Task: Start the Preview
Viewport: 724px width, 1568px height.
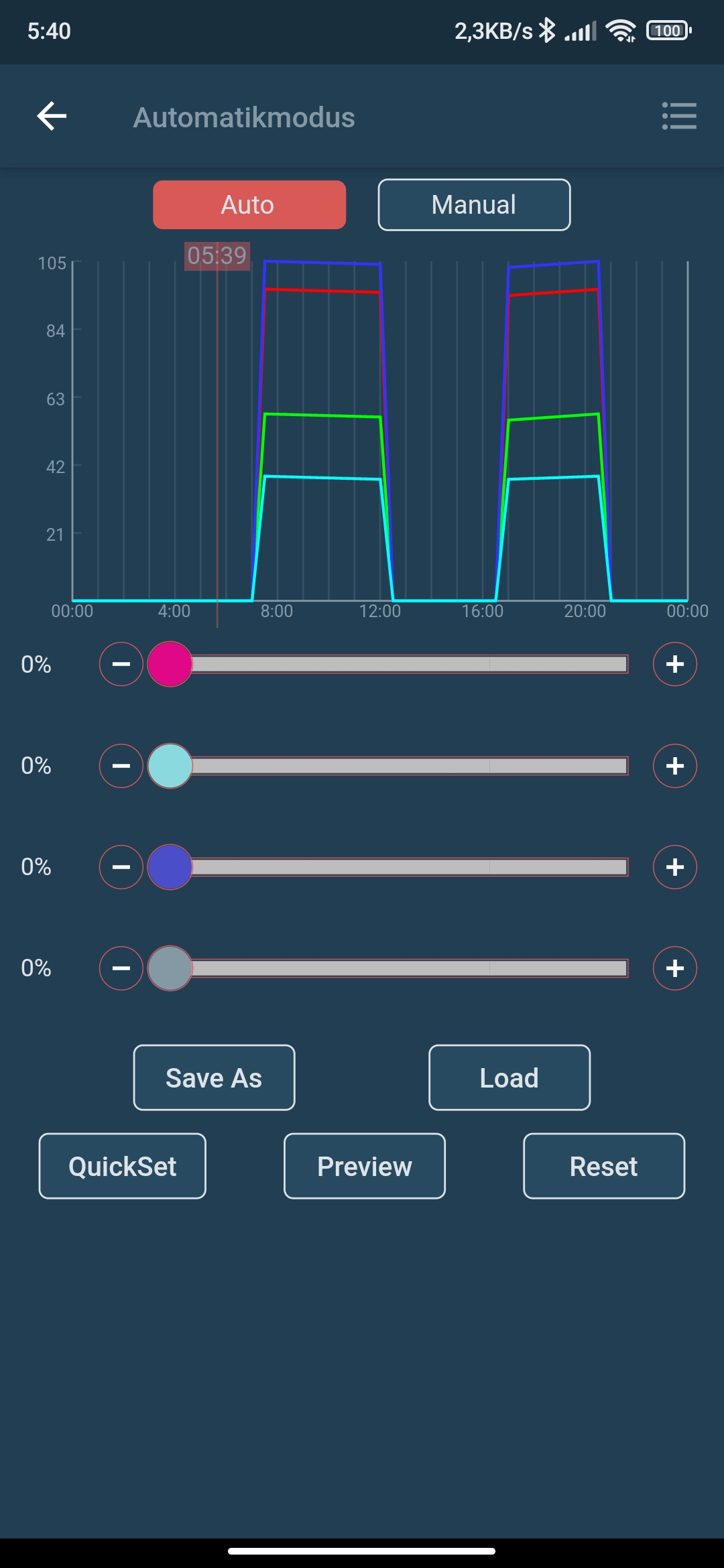Action: pyautogui.click(x=365, y=1166)
